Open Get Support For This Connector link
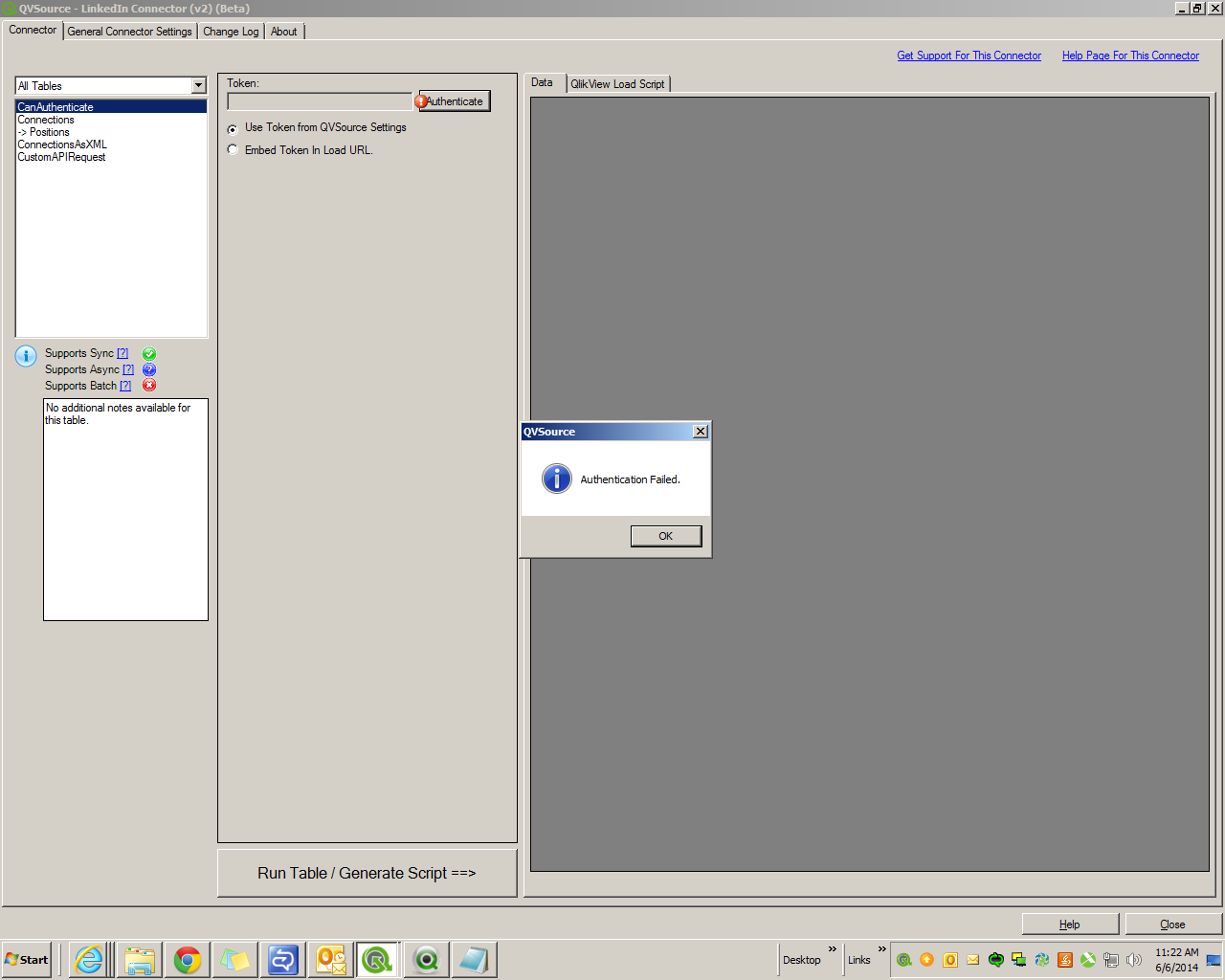Image resolution: width=1225 pixels, height=980 pixels. point(969,56)
